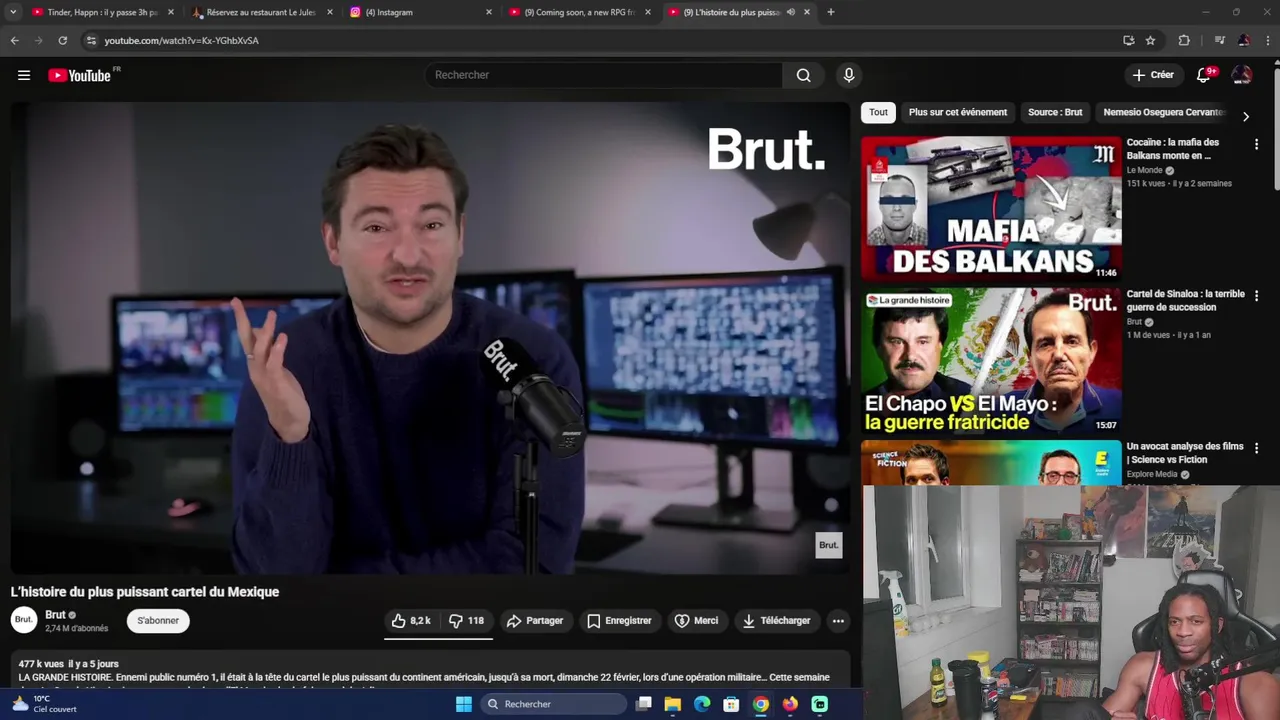Reload the page in Chrome
The width and height of the screenshot is (1280, 720).
click(x=62, y=40)
